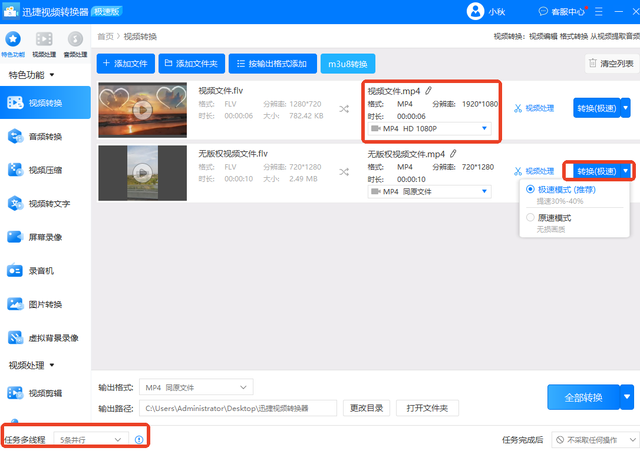
Task: Click the 输出路径 path field
Action: (x=238, y=408)
